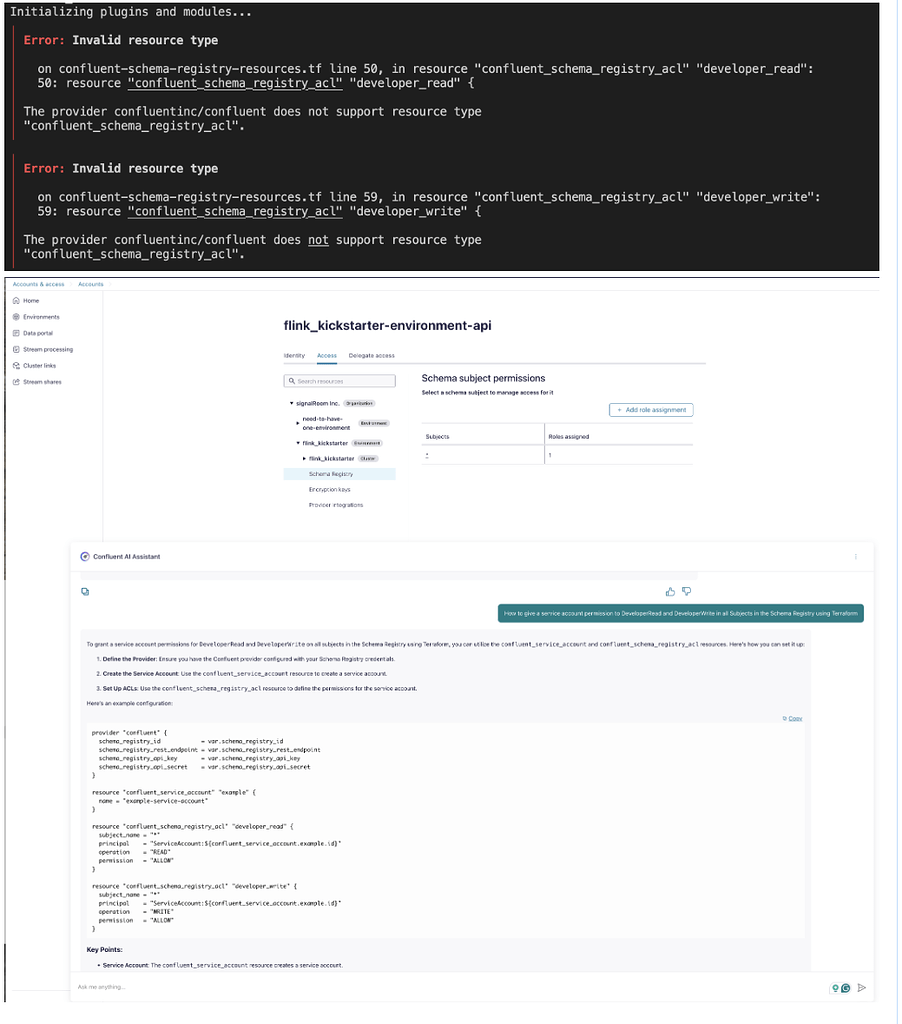Select Stream processing in the sidebar
Viewport: 902px width, 1024px height.
tap(48, 349)
